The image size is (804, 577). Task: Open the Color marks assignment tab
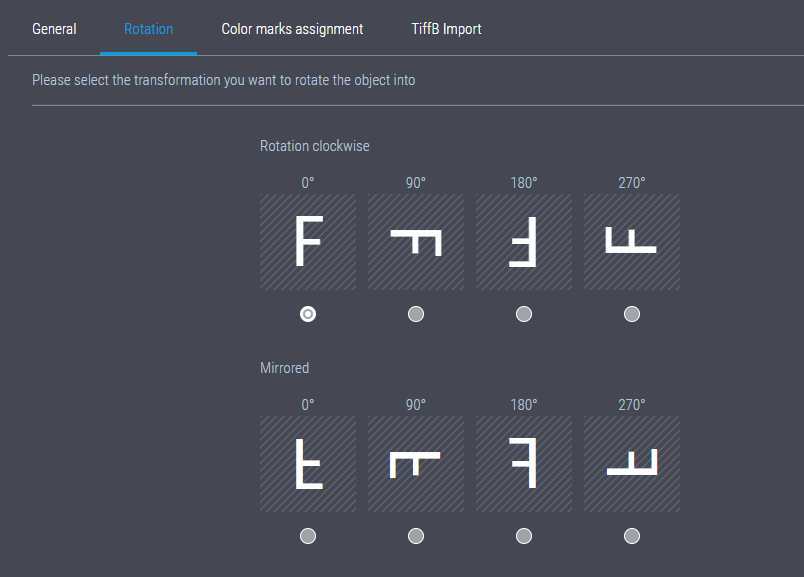tap(292, 28)
